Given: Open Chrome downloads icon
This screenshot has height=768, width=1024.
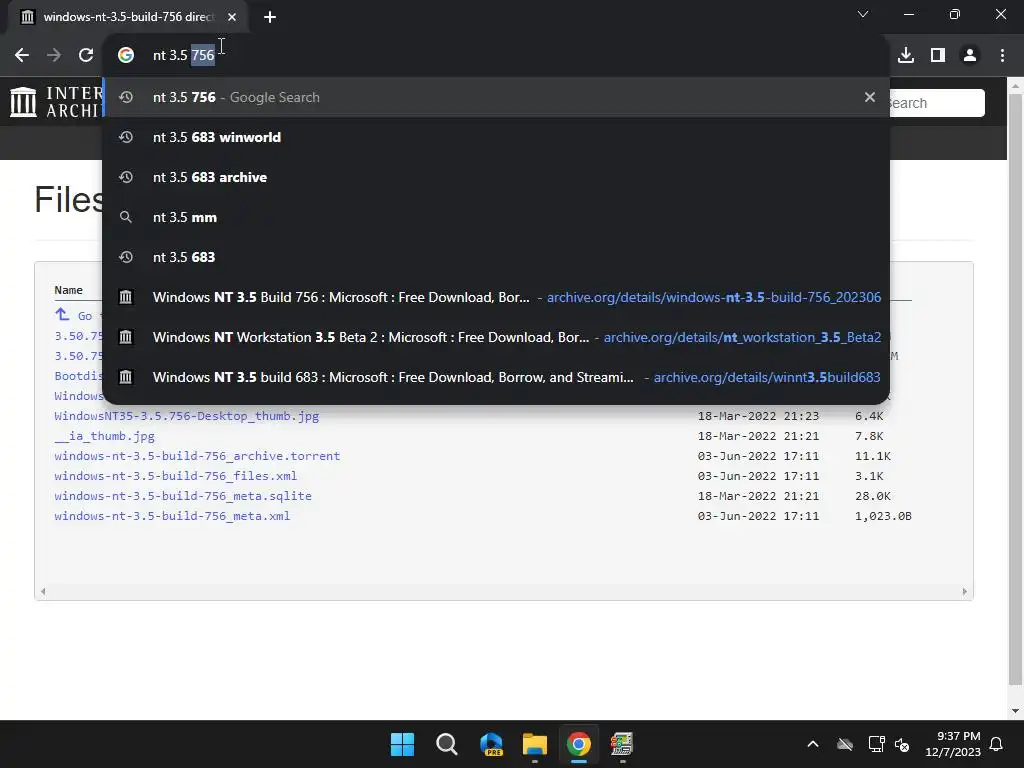Looking at the screenshot, I should point(906,56).
